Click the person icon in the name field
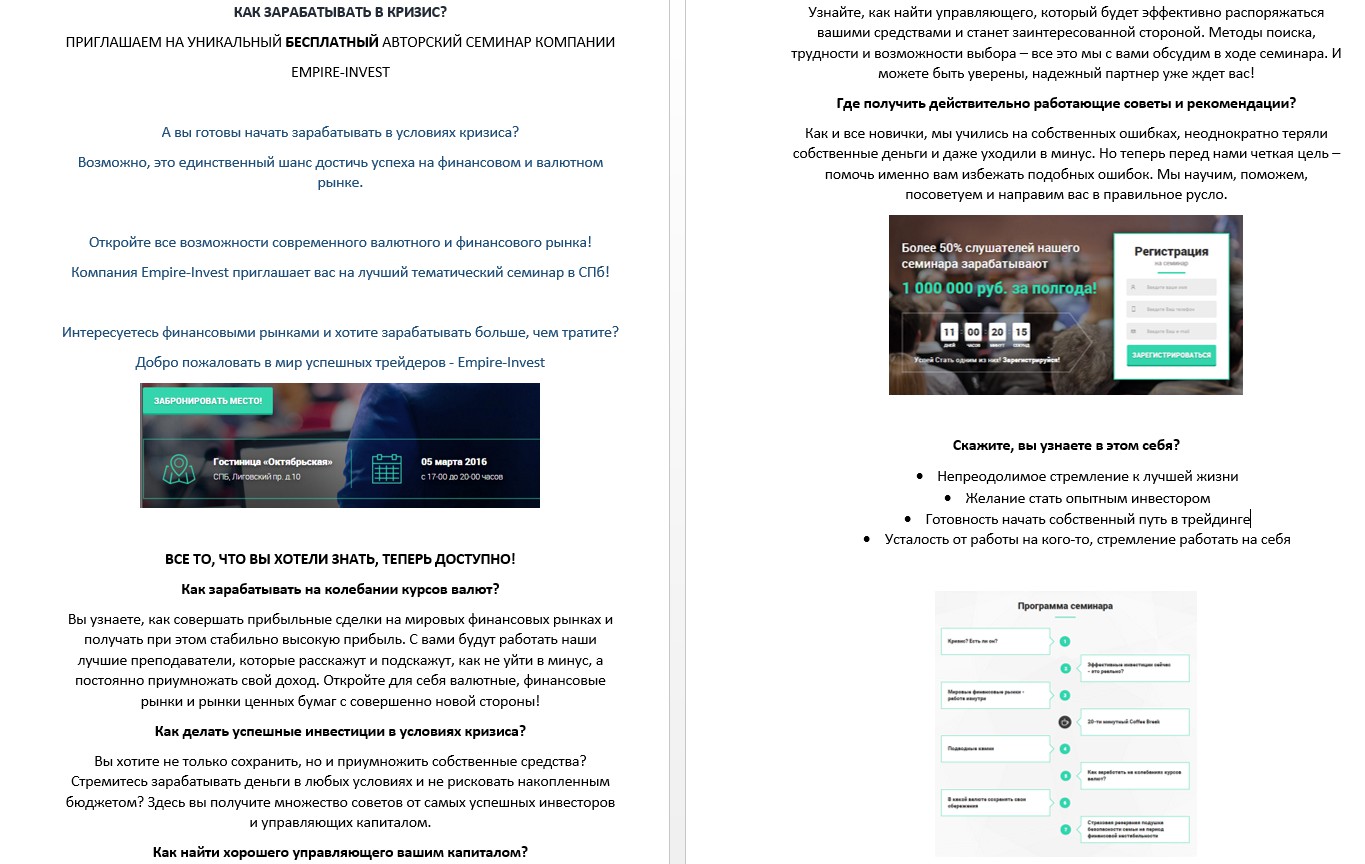 pos(1134,287)
